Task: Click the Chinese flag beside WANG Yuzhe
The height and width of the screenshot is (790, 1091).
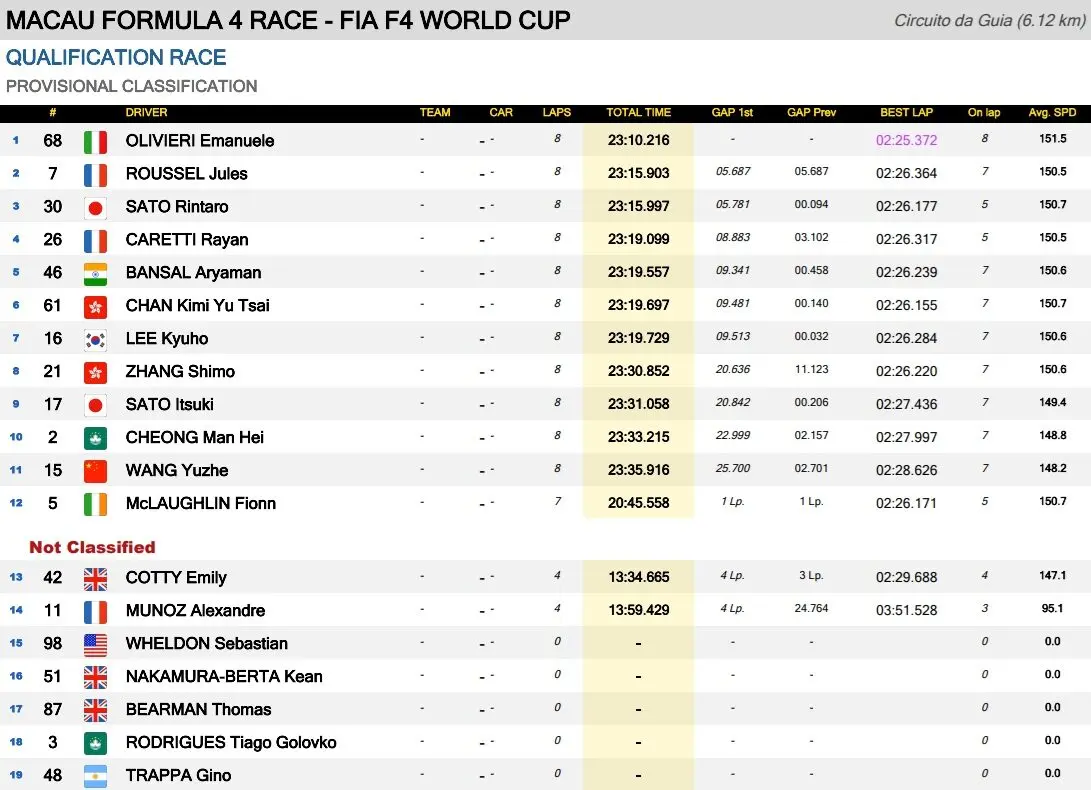Action: 95,471
